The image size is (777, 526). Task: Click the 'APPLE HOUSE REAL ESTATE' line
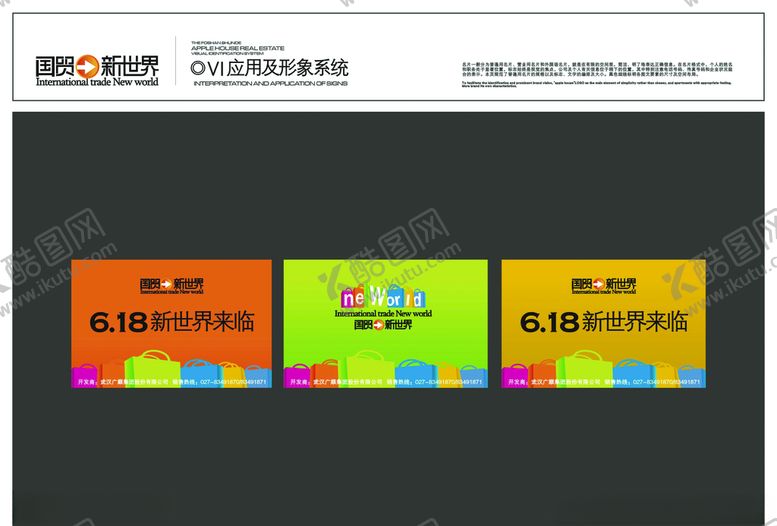(238, 48)
